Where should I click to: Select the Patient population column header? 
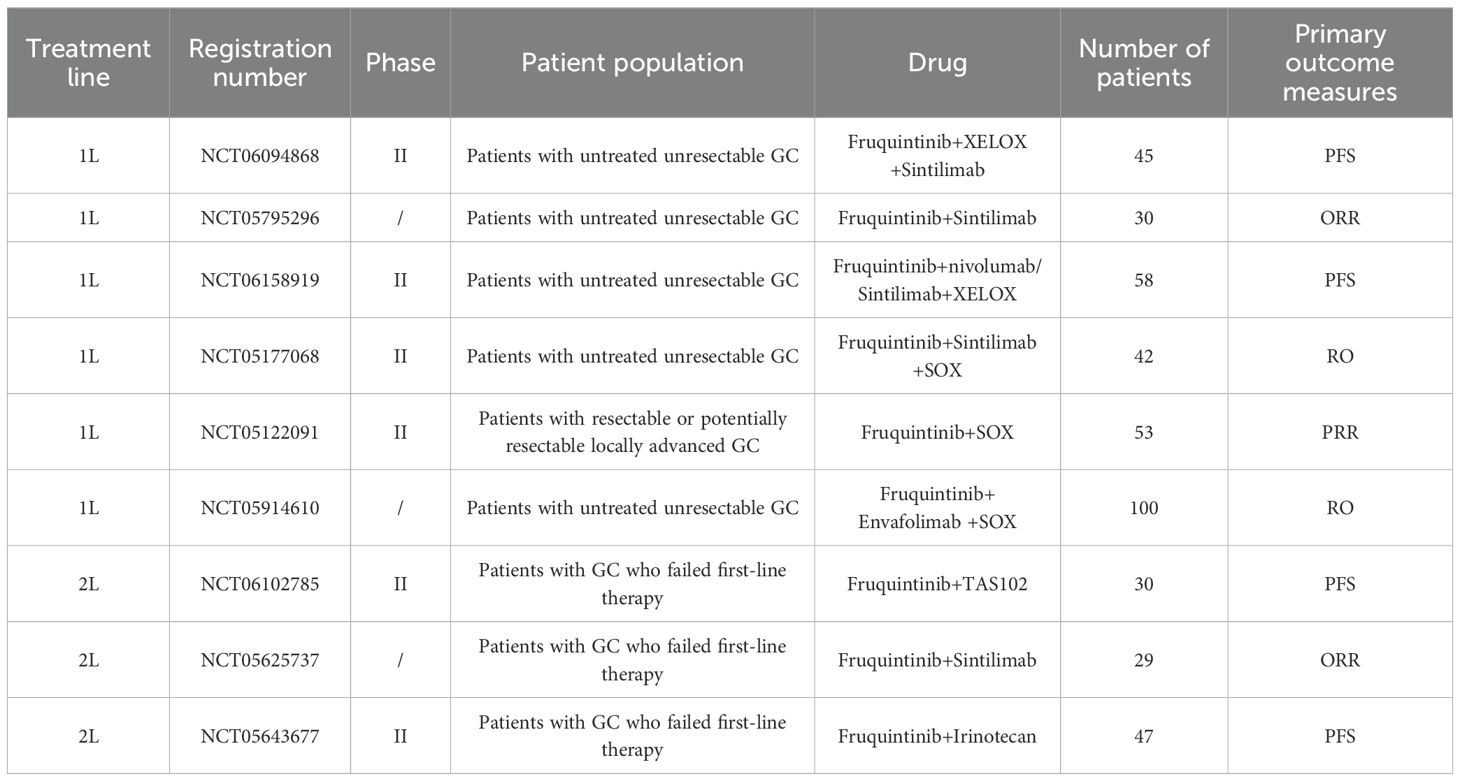(632, 62)
